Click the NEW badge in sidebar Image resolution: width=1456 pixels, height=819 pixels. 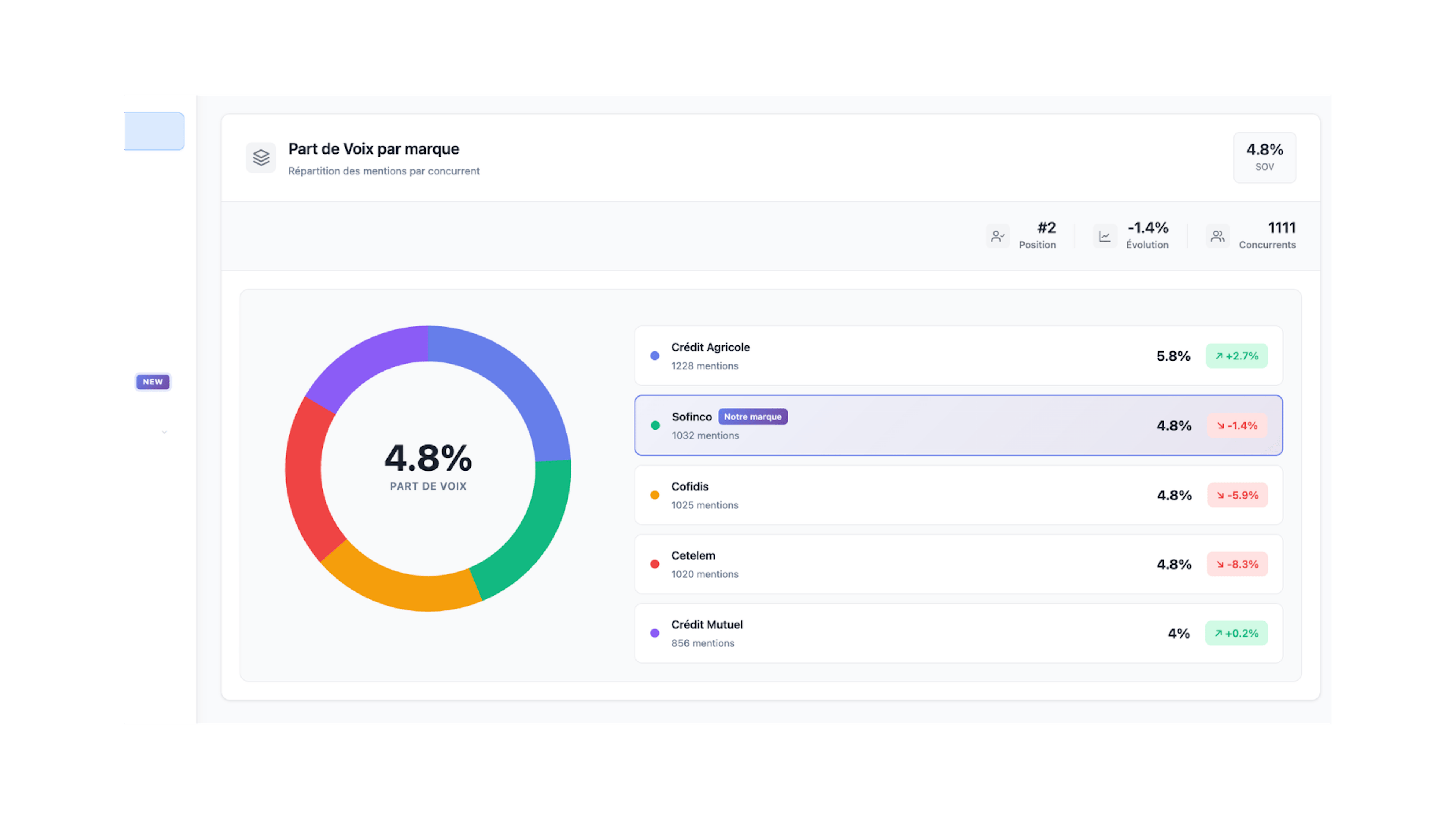click(152, 382)
